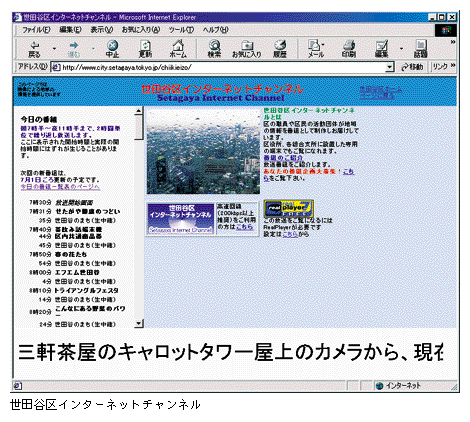Open the メール button dropdown arrow
The image size is (470, 422).
(323, 44)
